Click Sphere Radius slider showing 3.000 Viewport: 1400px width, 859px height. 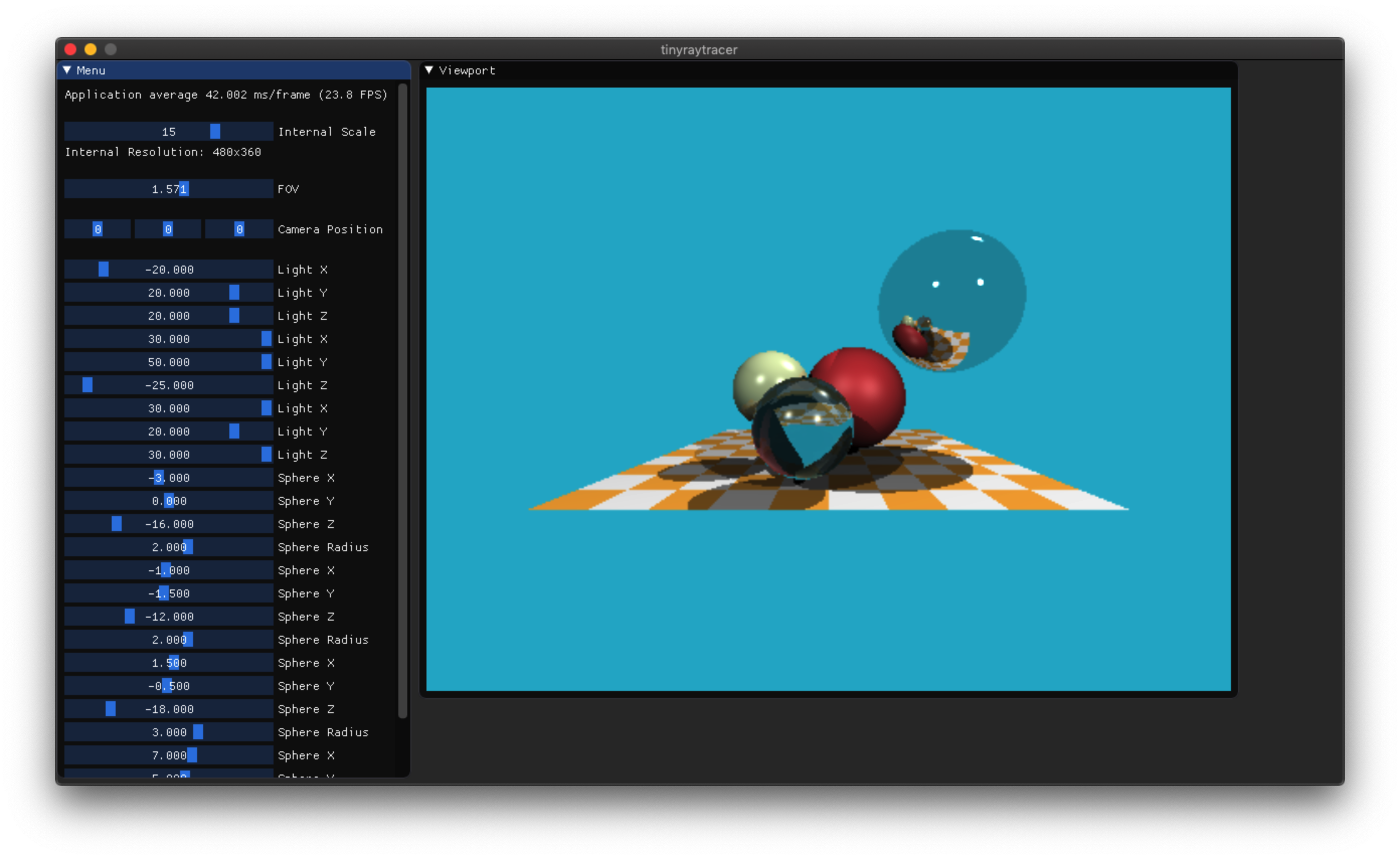(168, 732)
